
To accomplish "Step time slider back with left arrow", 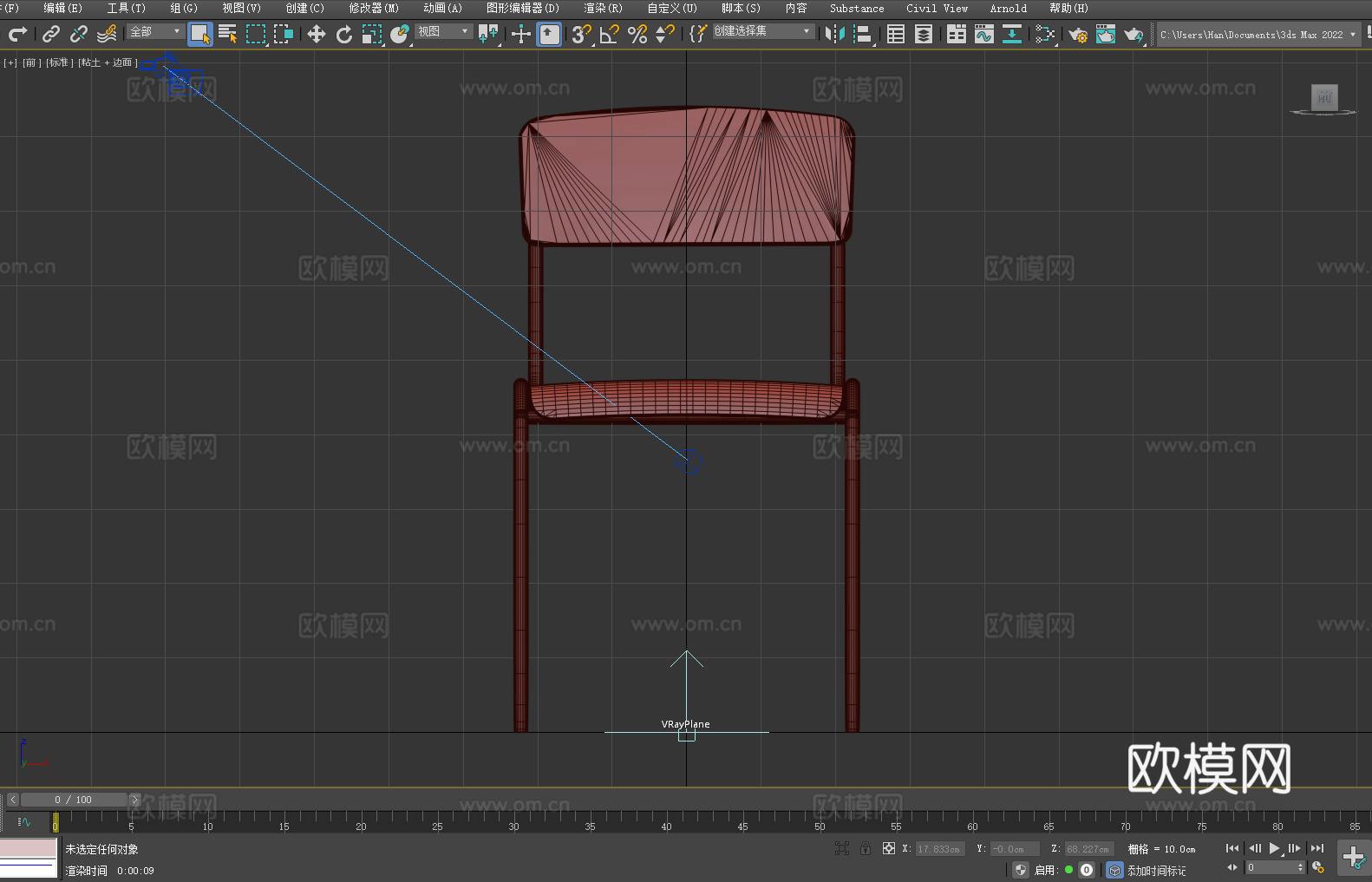I will [x=12, y=800].
